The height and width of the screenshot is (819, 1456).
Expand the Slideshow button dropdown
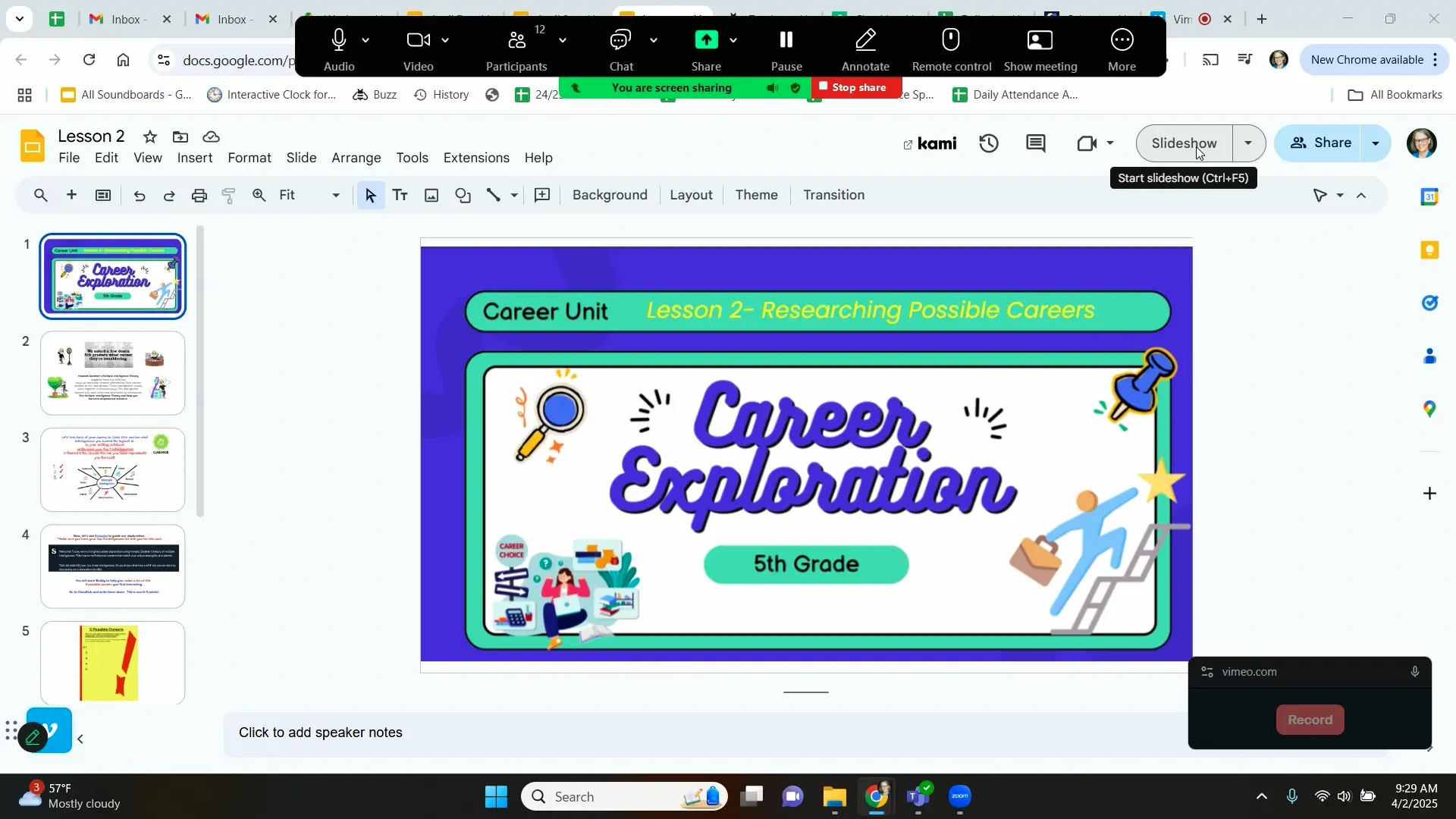tap(1248, 143)
